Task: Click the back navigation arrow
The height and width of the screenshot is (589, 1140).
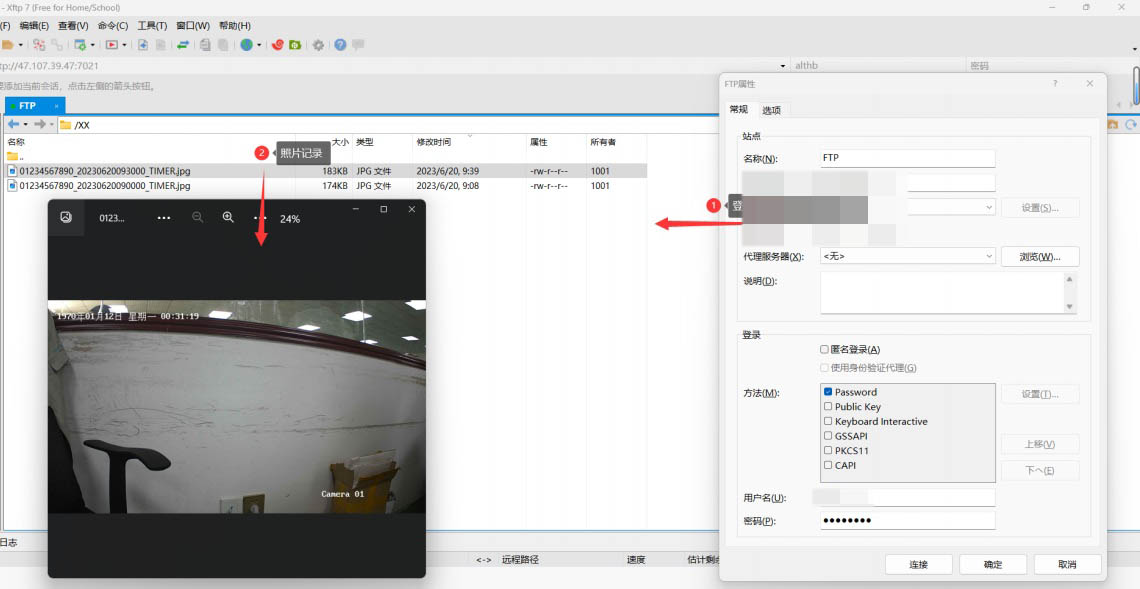Action: 13,124
